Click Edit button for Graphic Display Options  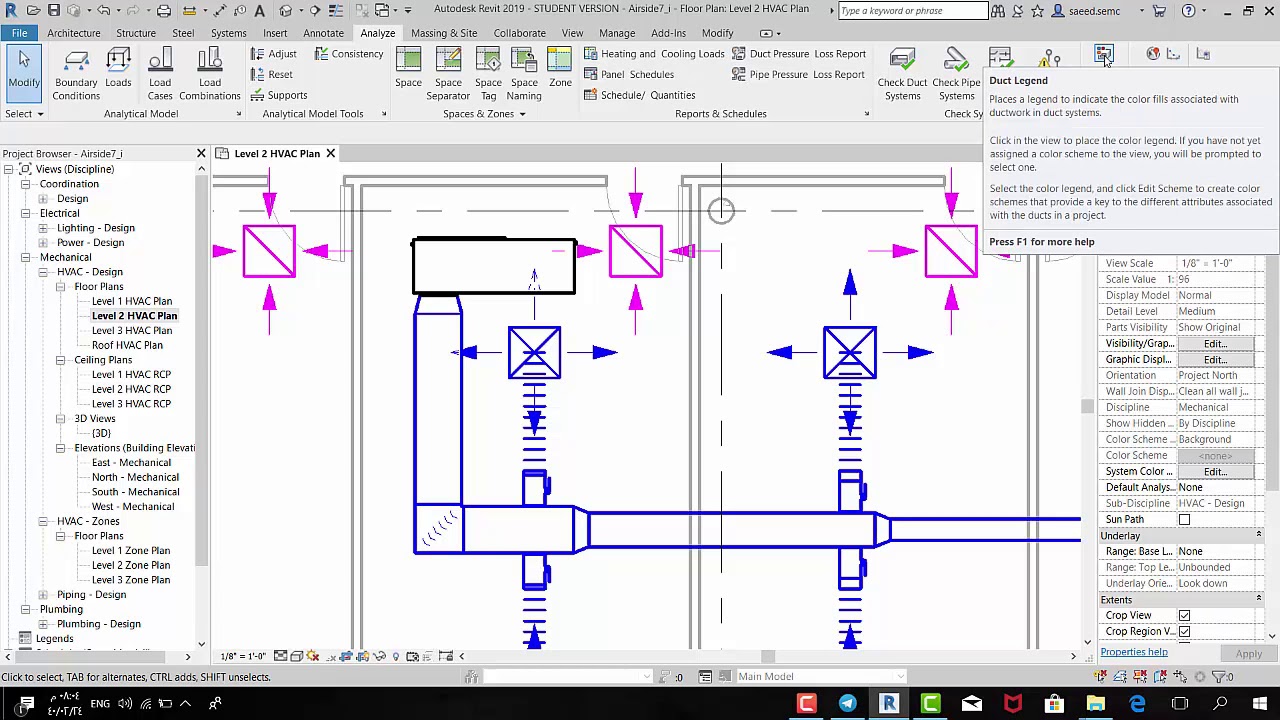[x=1215, y=360]
